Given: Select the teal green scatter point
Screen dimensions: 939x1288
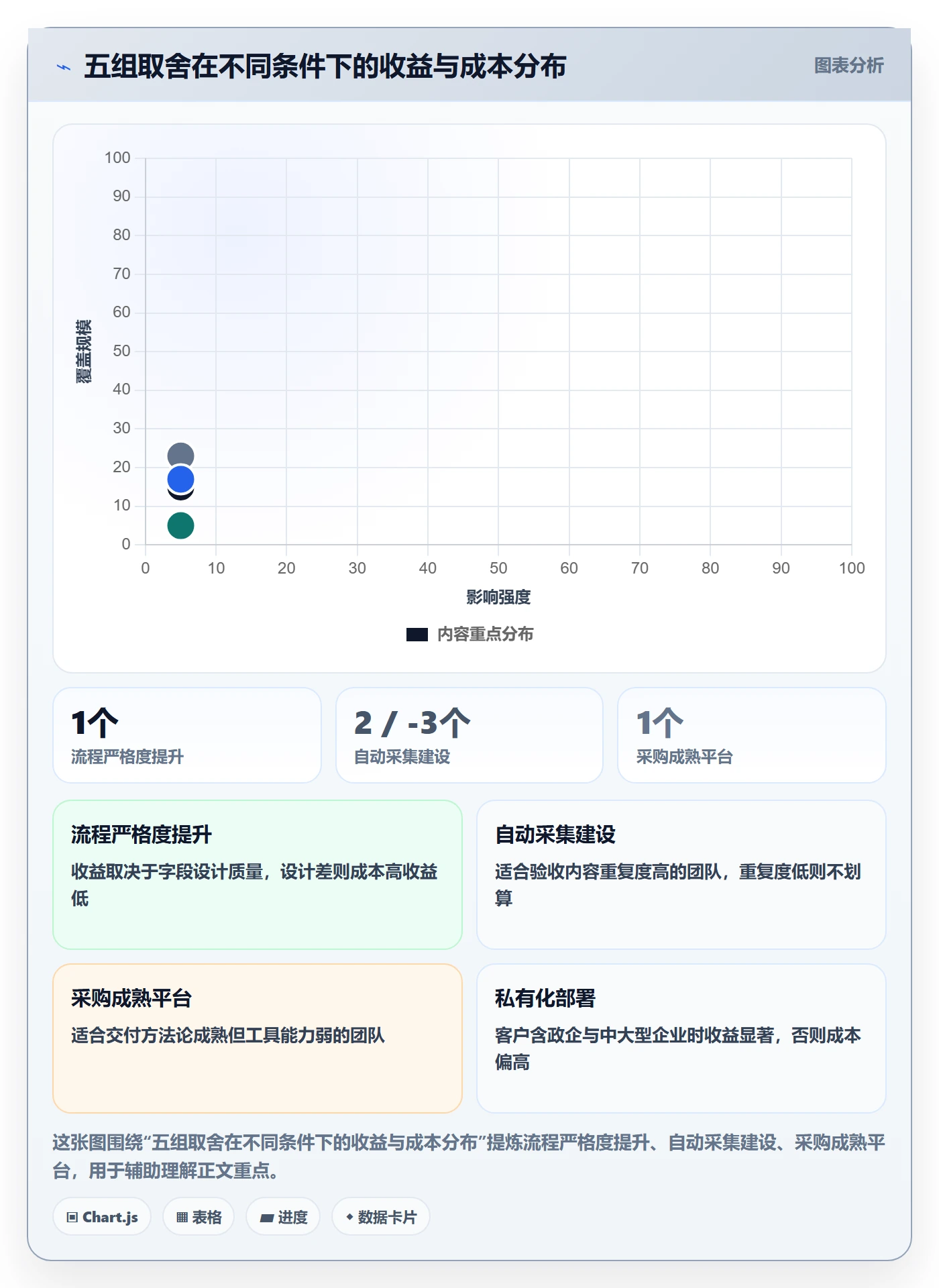Looking at the screenshot, I should [180, 525].
